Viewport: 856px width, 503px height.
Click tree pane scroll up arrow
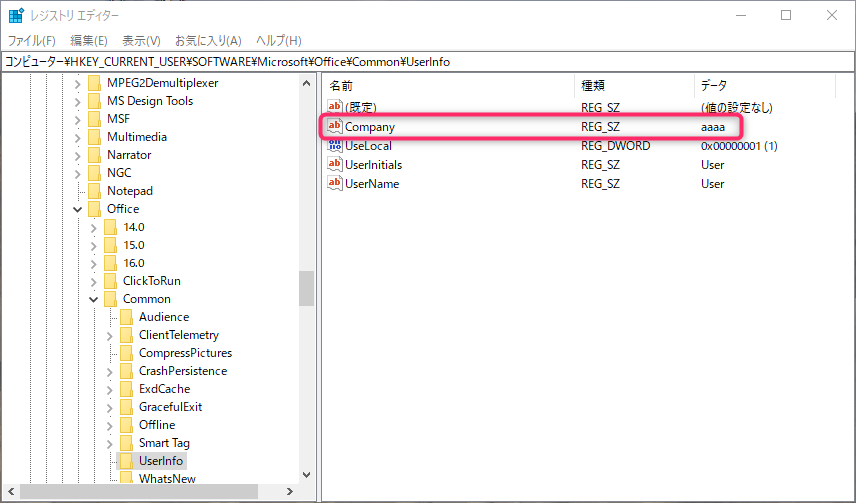(x=306, y=84)
